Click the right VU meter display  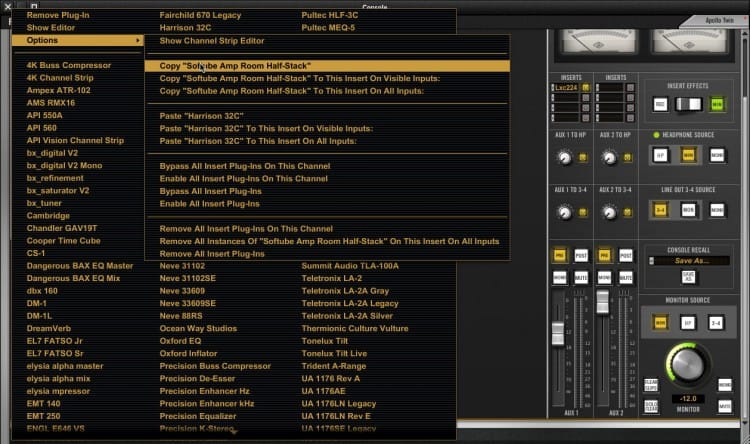tap(690, 41)
